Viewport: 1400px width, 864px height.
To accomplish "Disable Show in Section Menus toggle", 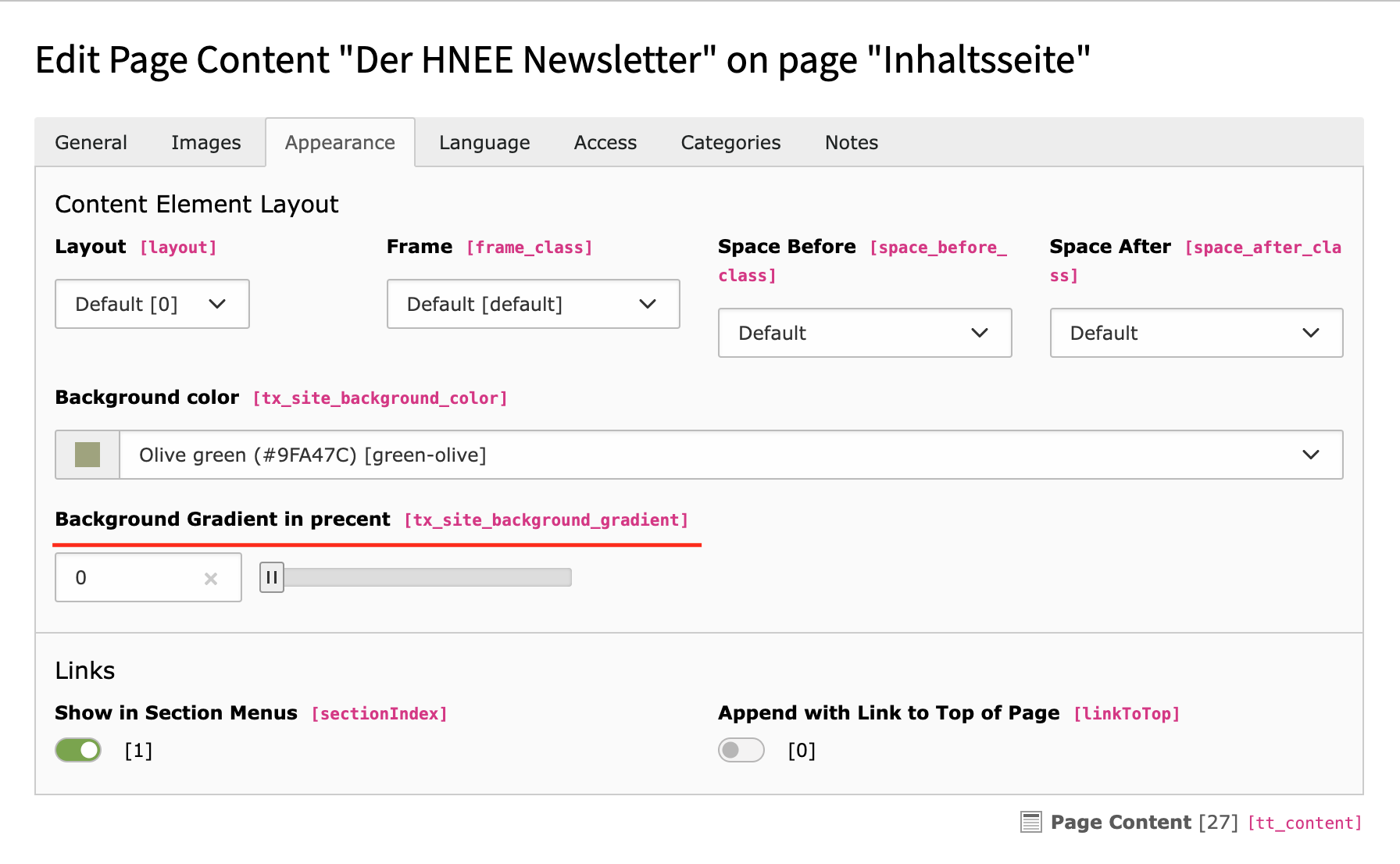I will (x=78, y=750).
